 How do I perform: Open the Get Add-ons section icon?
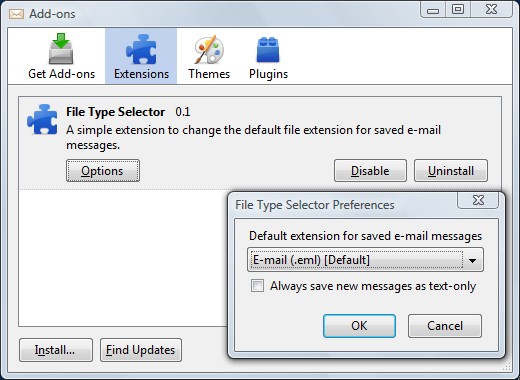pos(61,49)
